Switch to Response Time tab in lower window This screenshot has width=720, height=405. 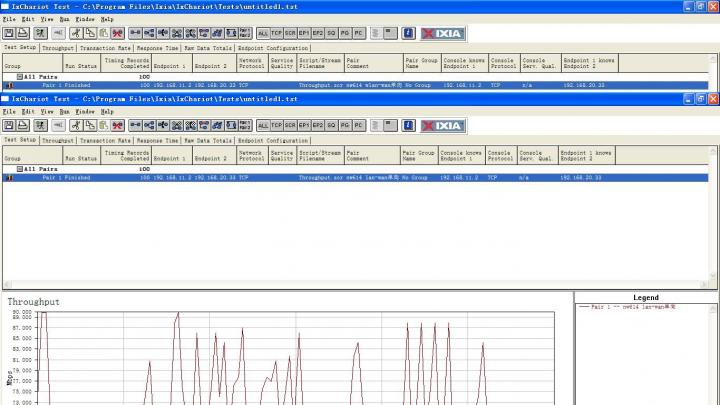coord(158,141)
